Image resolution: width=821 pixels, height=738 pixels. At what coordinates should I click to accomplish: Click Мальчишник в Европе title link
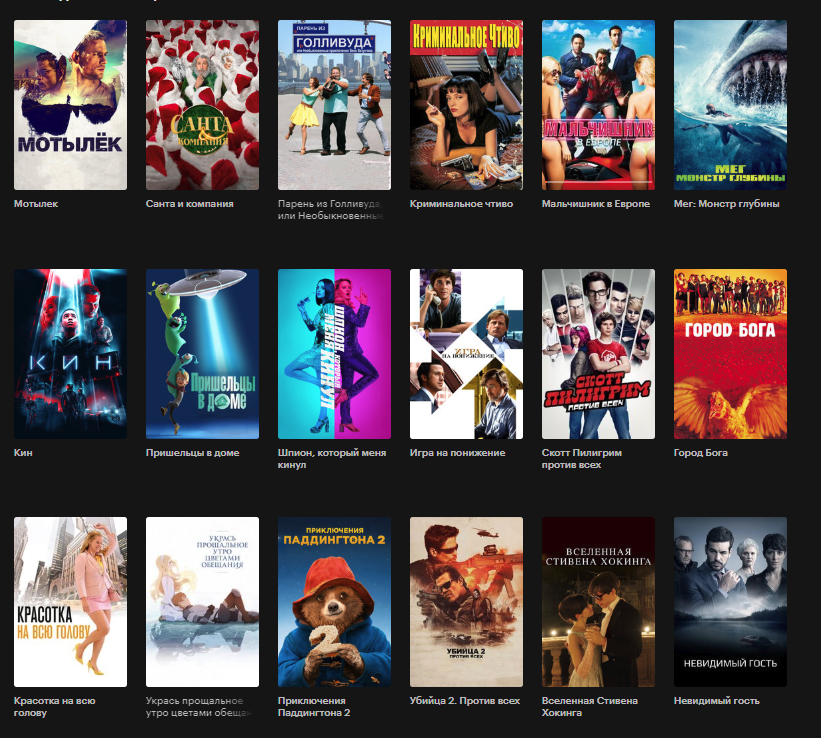(x=596, y=204)
